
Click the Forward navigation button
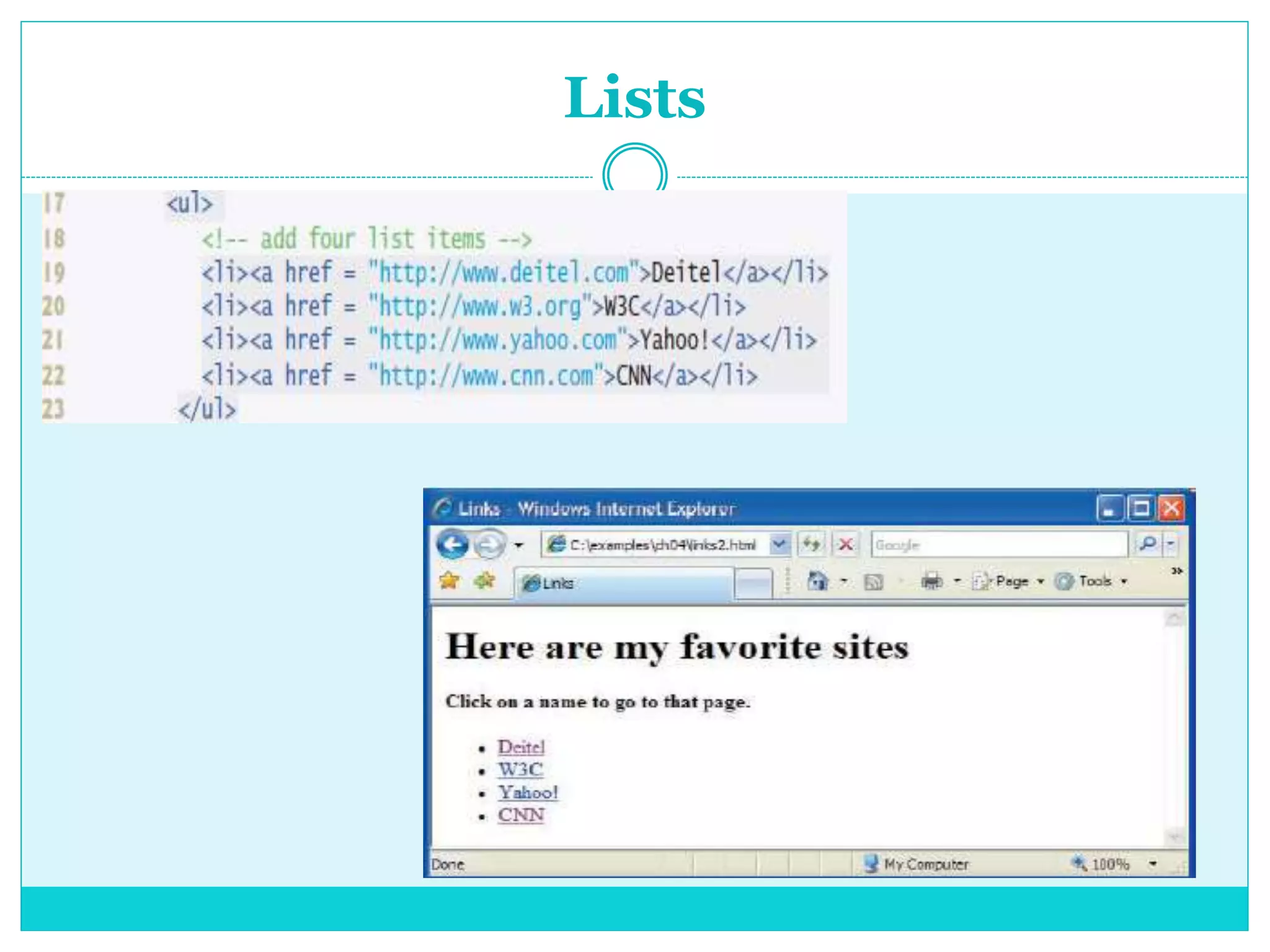click(x=490, y=545)
